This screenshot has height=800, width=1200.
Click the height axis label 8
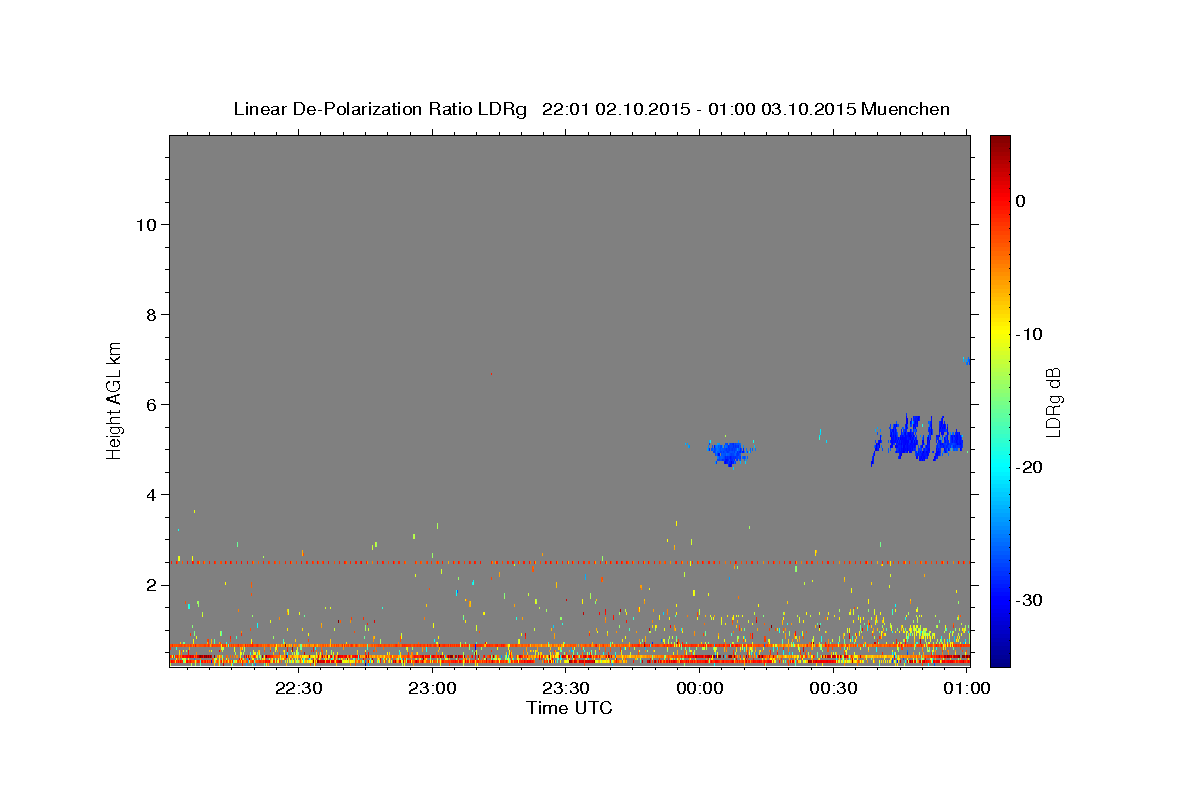151,314
